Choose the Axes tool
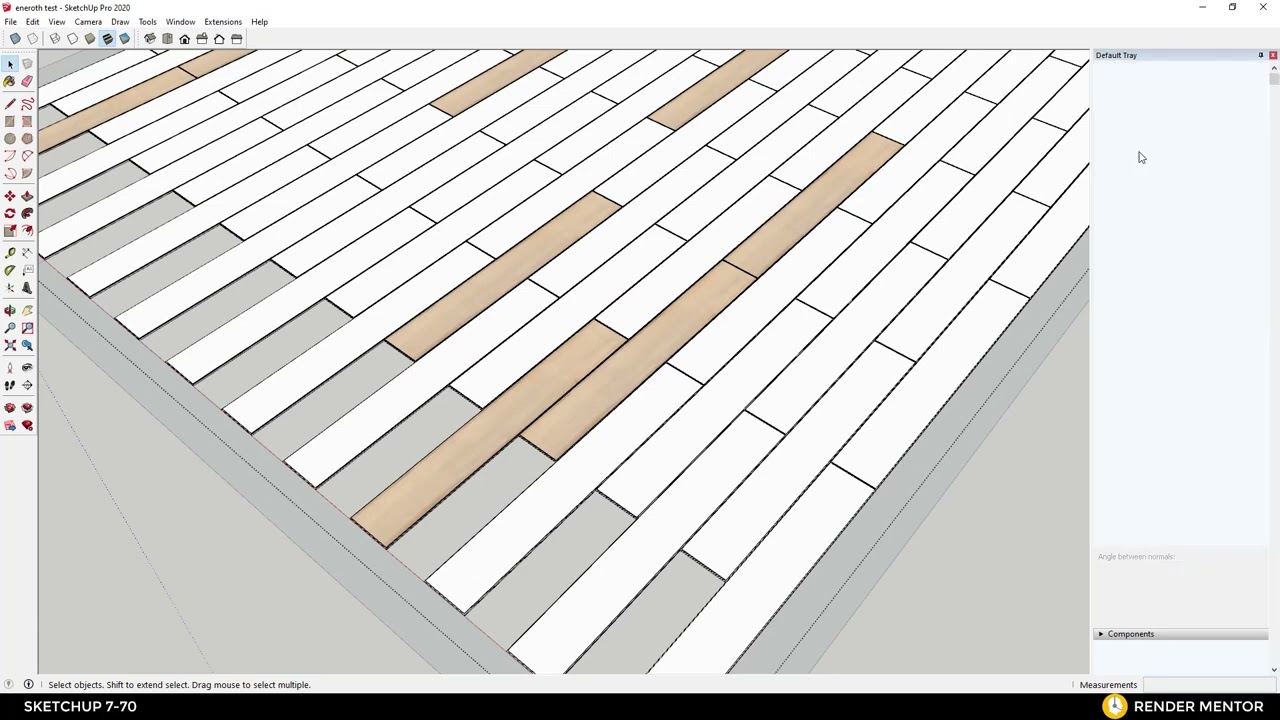1280x720 pixels. tap(10, 288)
